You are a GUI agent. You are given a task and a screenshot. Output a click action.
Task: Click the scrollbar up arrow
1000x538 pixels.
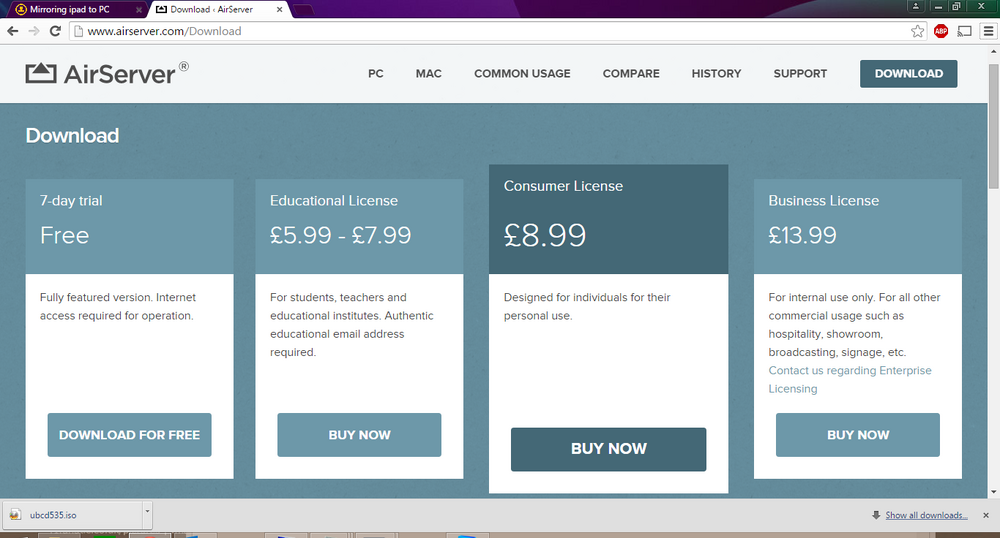point(994,52)
